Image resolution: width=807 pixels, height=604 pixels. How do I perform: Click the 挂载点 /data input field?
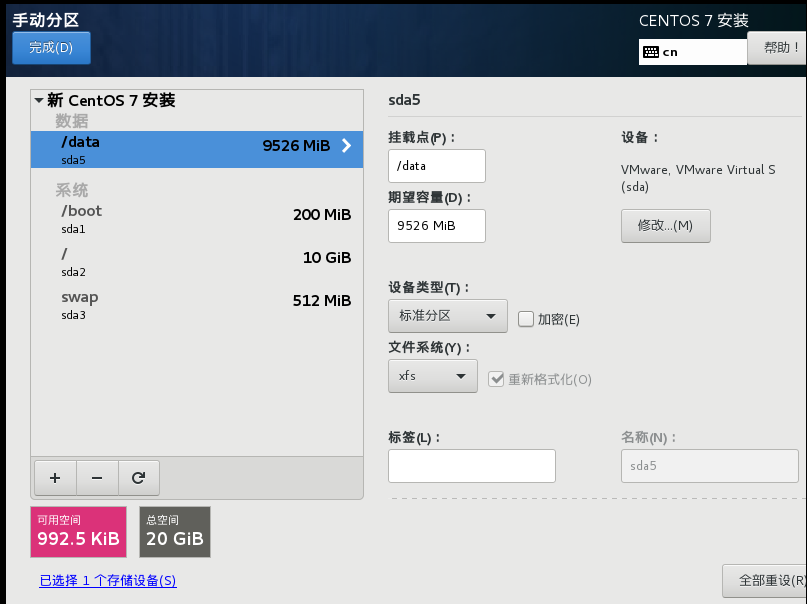[437, 166]
